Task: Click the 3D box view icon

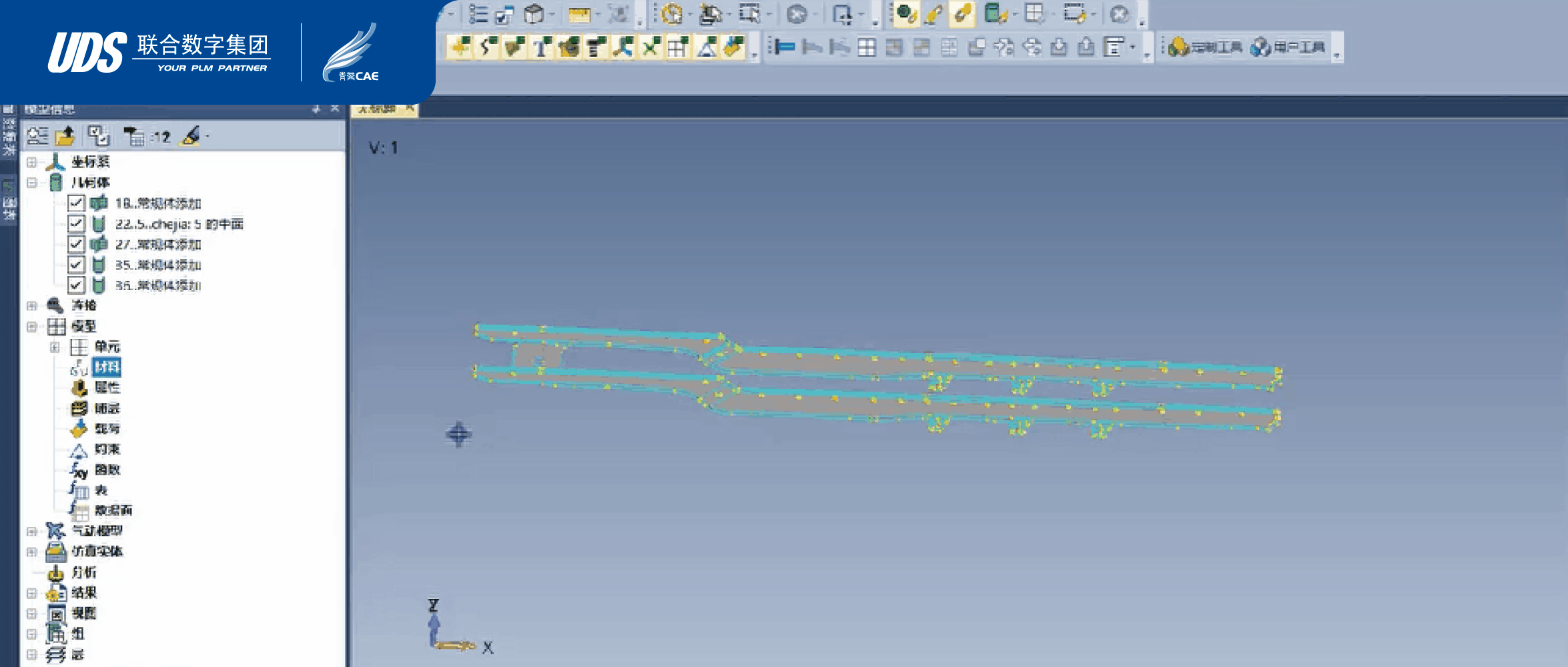Action: click(534, 14)
